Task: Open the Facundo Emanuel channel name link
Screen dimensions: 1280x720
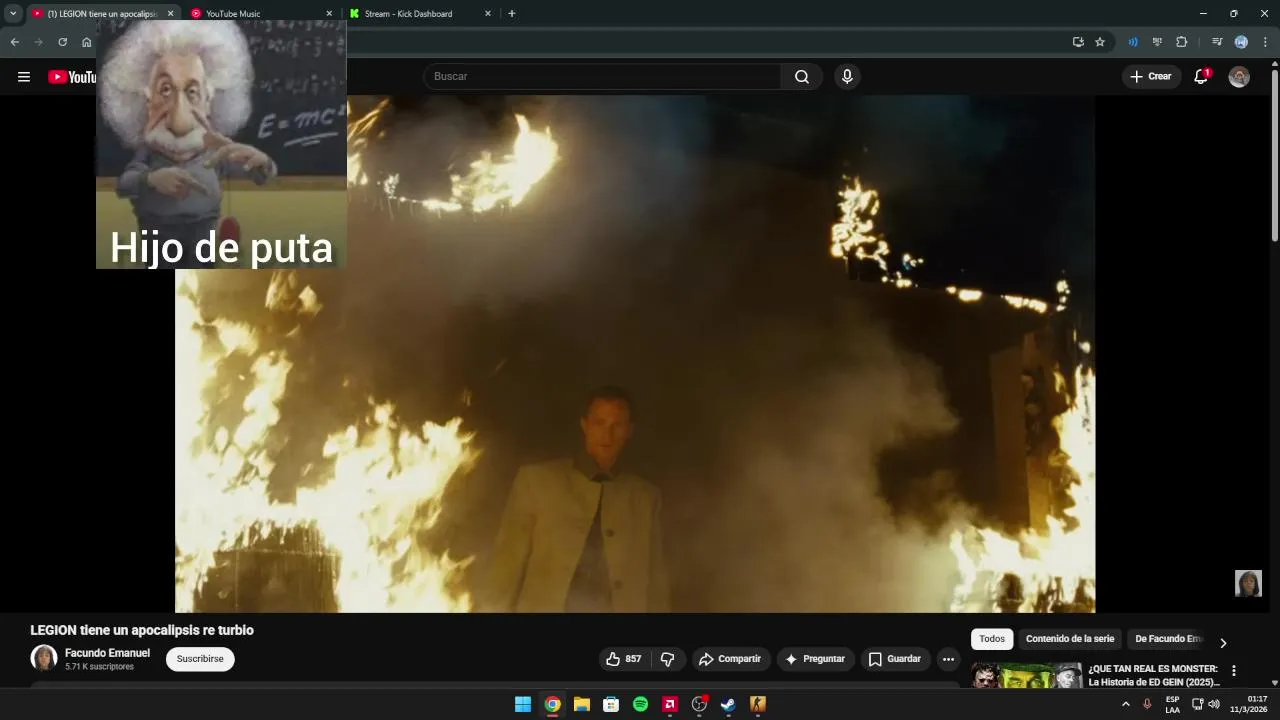Action: pos(107,653)
